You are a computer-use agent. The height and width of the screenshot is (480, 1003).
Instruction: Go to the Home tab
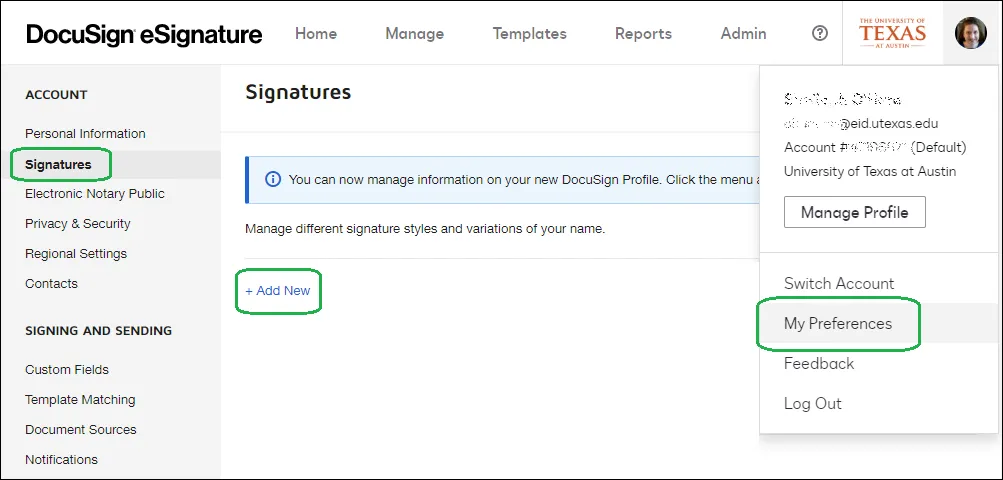coord(316,33)
